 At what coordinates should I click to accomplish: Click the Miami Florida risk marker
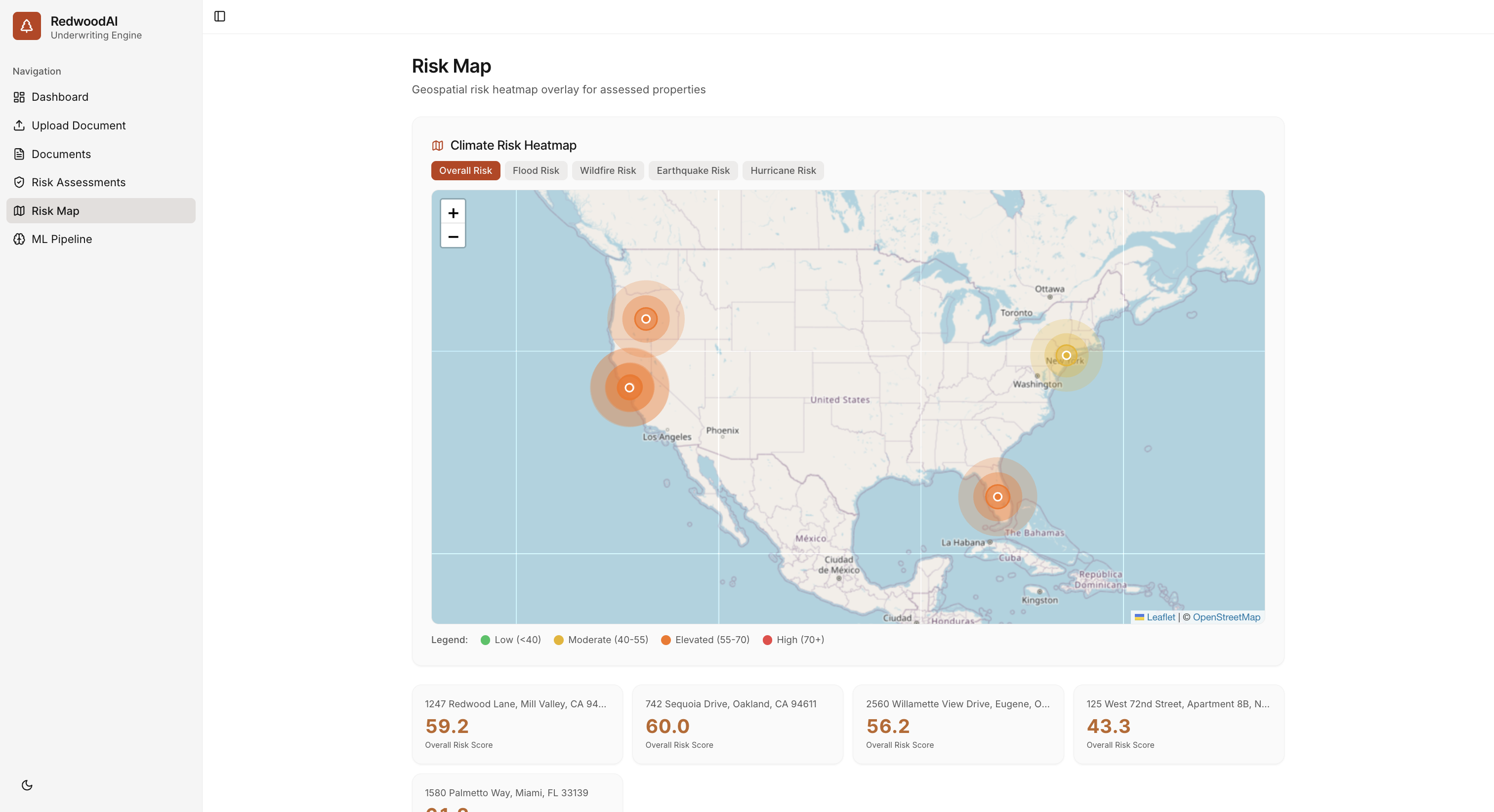point(997,496)
